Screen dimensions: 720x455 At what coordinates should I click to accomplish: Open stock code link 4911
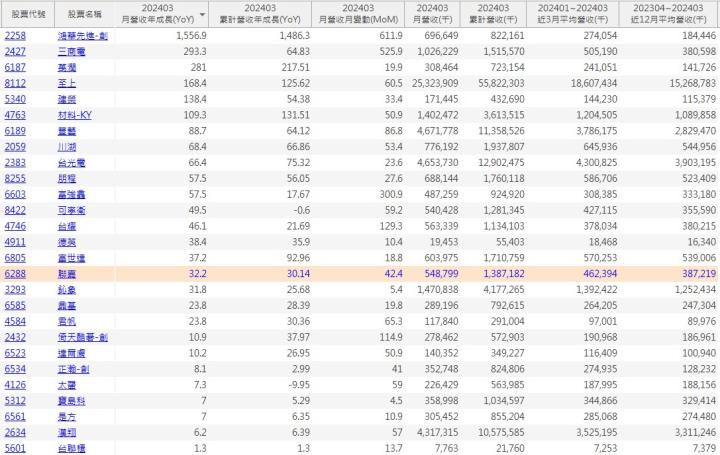15,242
